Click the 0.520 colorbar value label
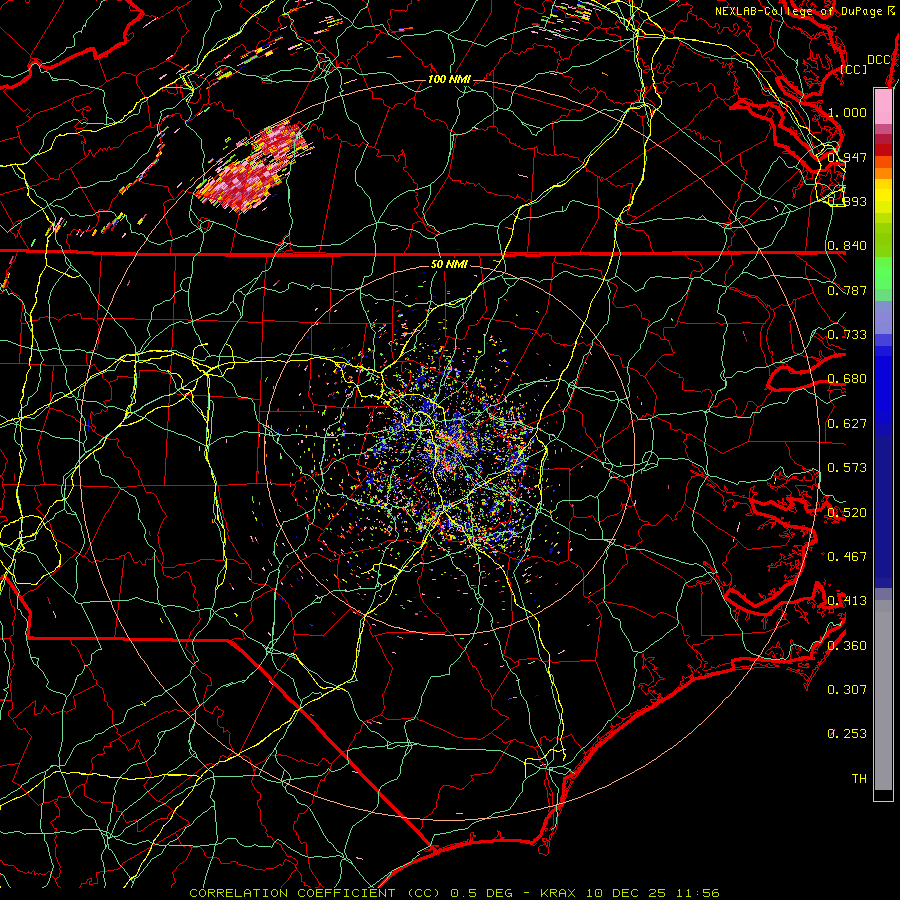 point(847,513)
